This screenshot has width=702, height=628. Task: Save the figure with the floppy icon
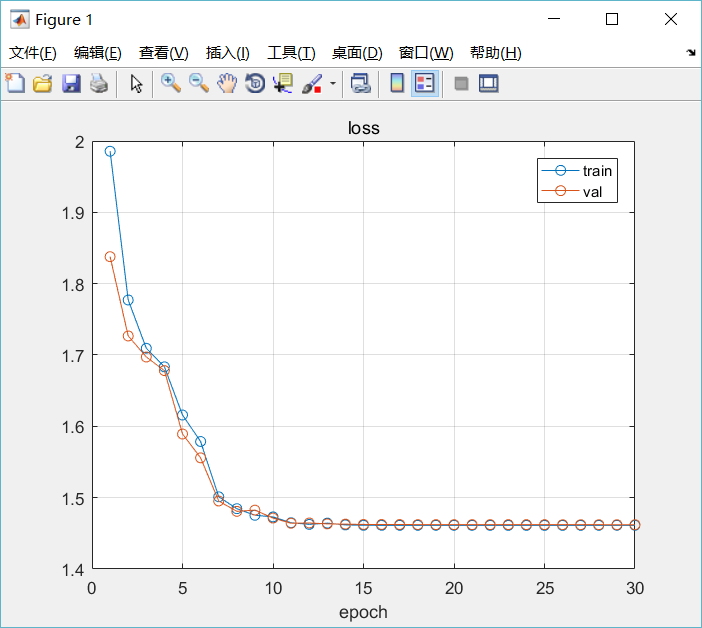pos(71,83)
